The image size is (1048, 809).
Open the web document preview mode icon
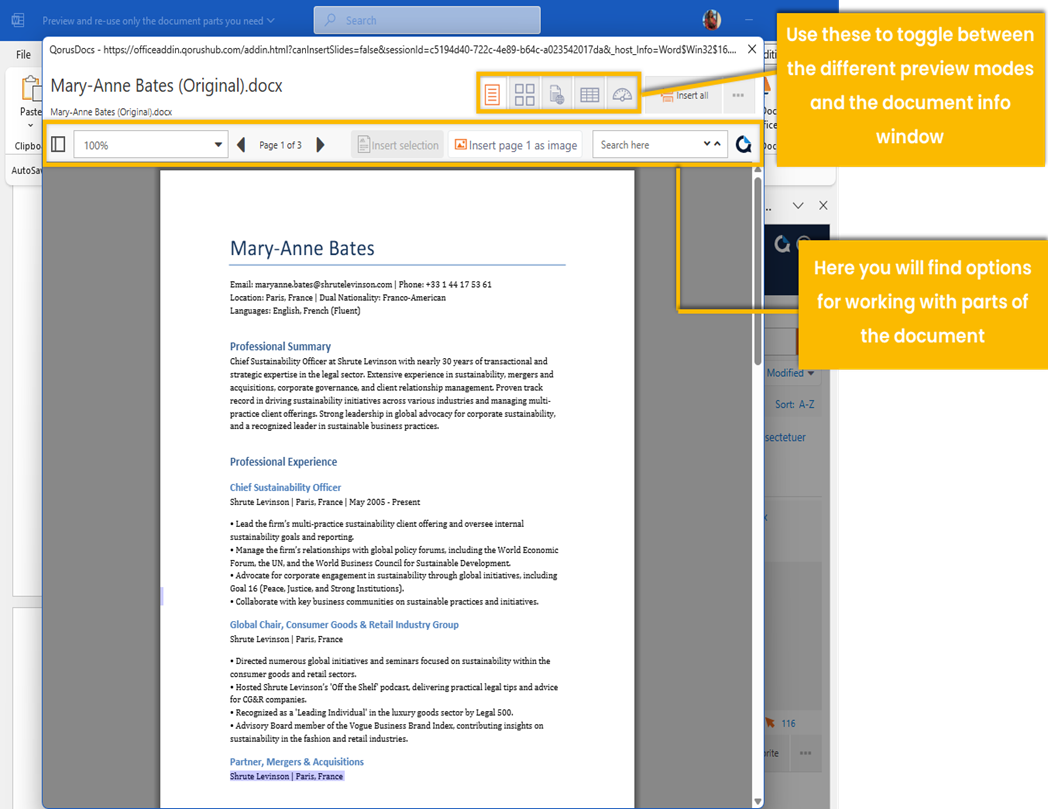[x=557, y=95]
